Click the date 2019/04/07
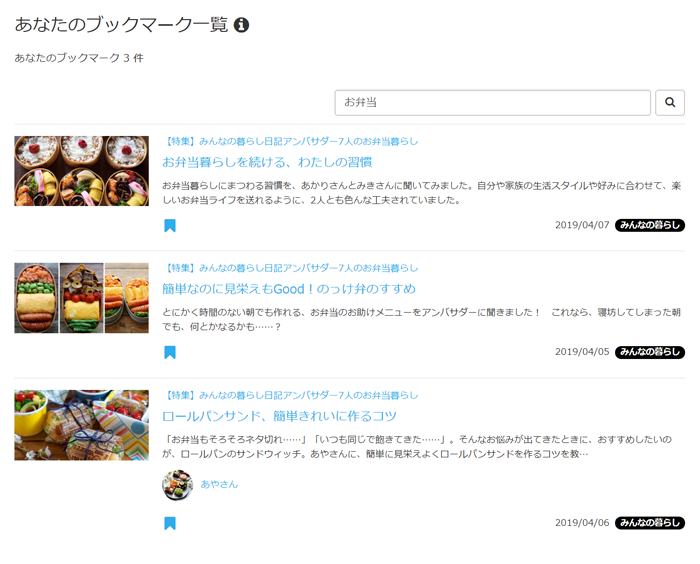 point(582,225)
